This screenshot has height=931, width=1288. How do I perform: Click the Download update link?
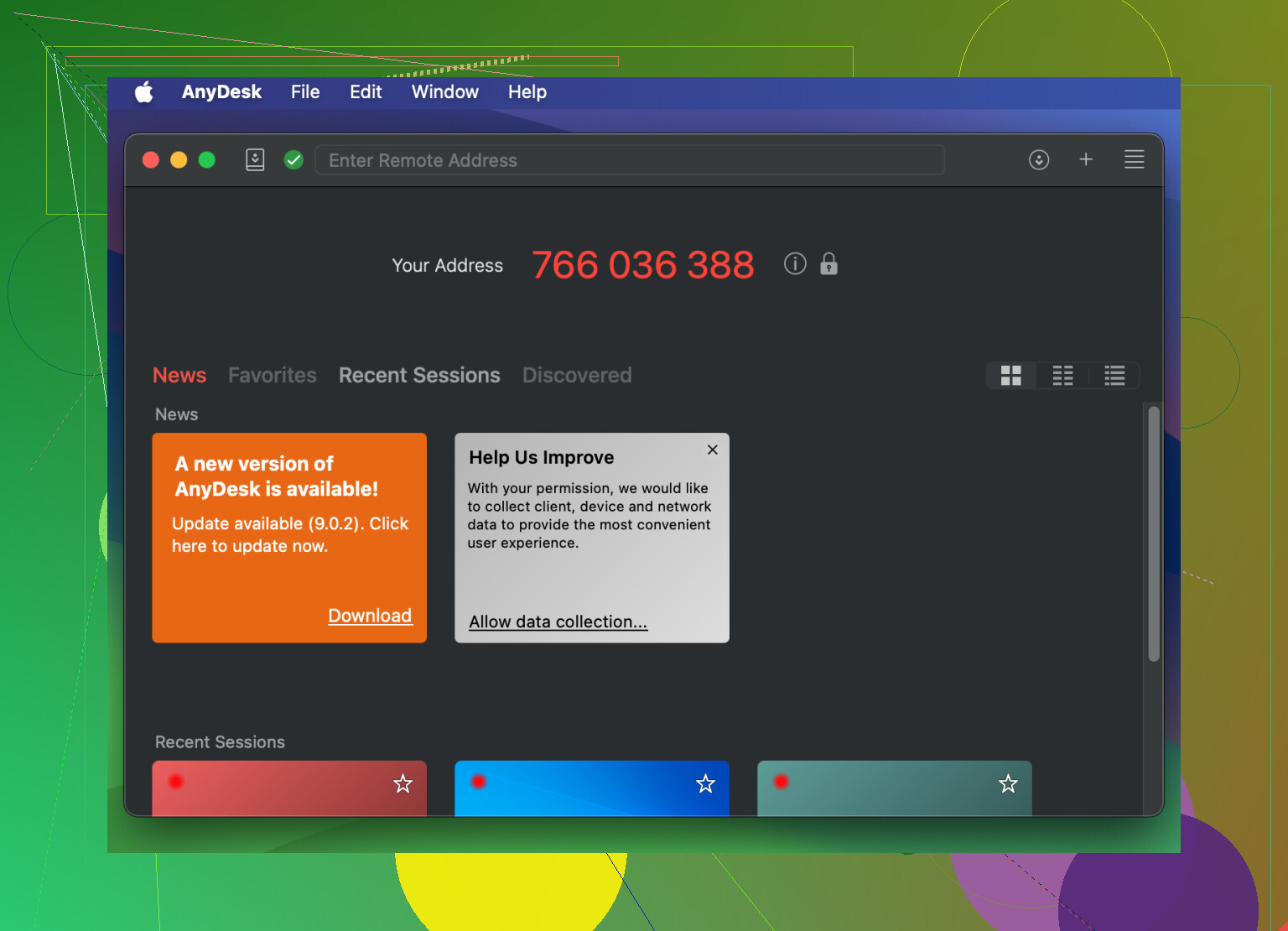[x=370, y=616]
